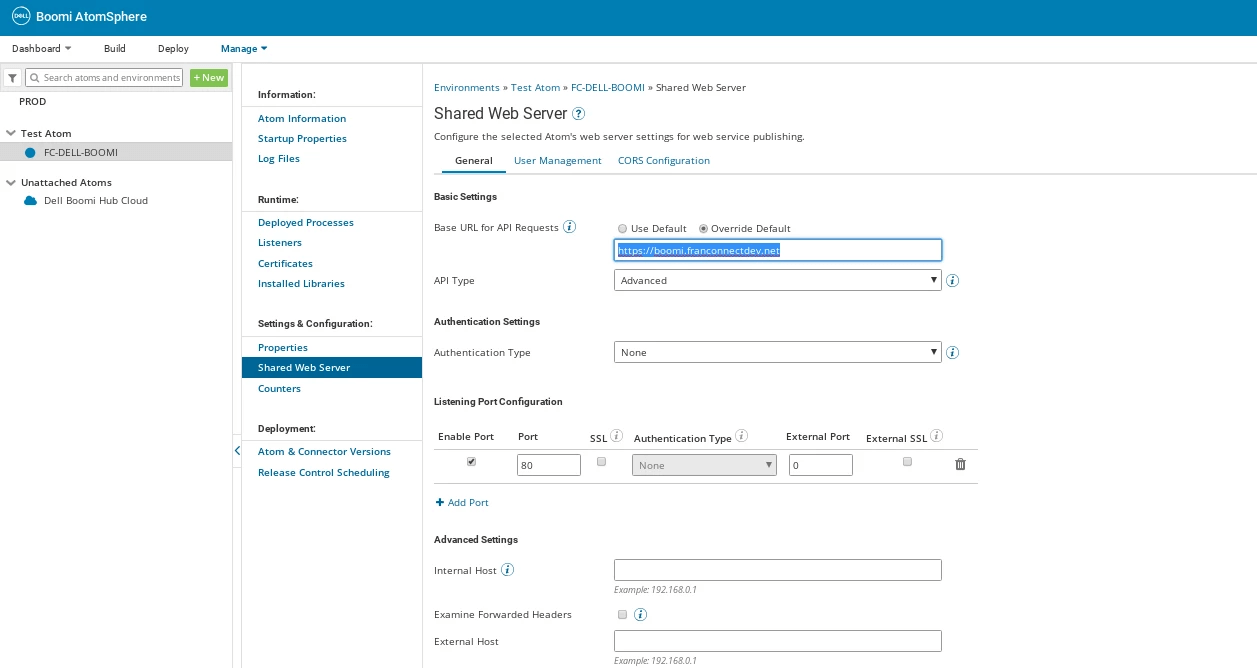Click the Base URL input field
Image resolution: width=1257 pixels, height=668 pixels.
point(778,250)
